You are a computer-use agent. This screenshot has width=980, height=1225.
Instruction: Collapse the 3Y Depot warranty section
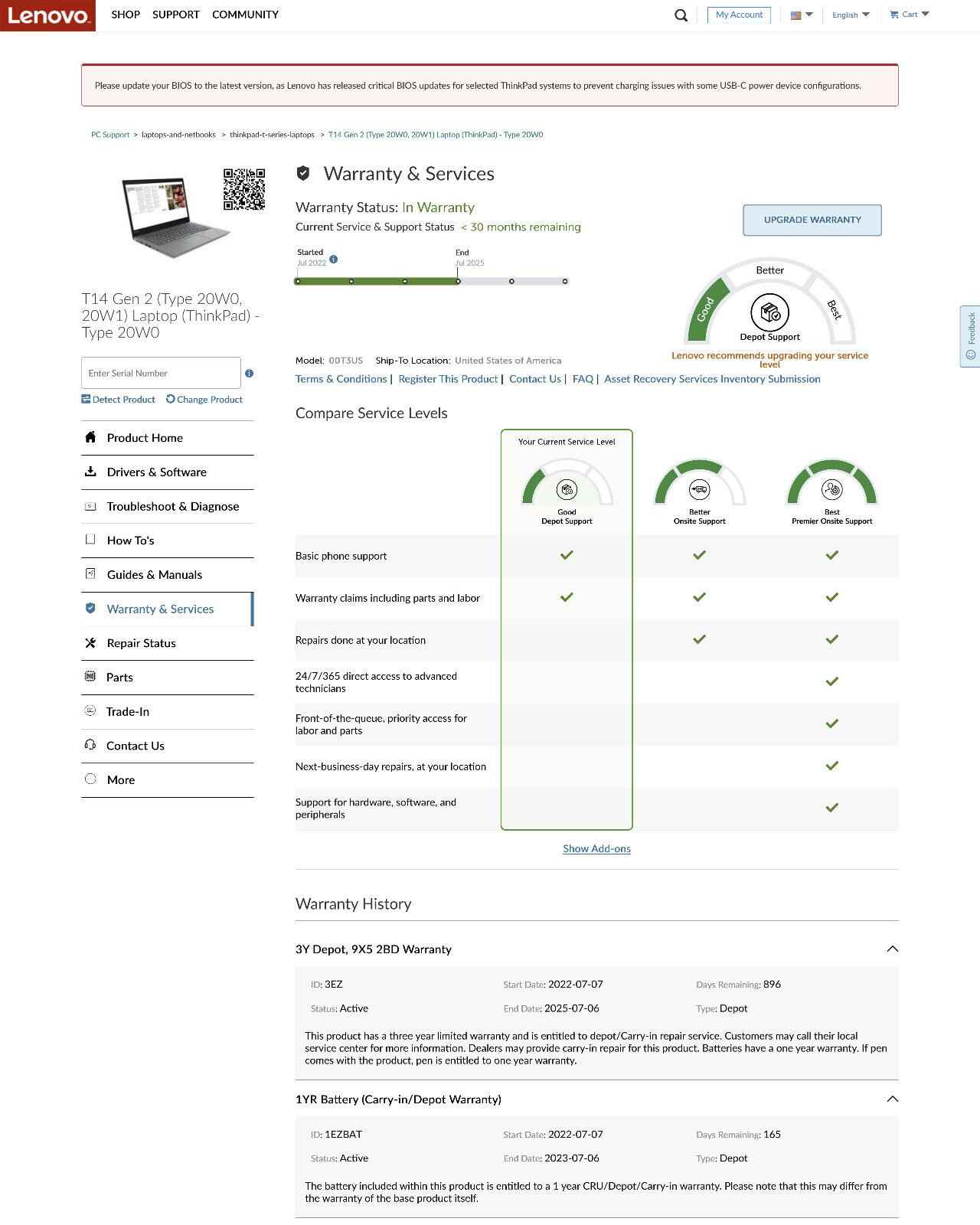892,949
